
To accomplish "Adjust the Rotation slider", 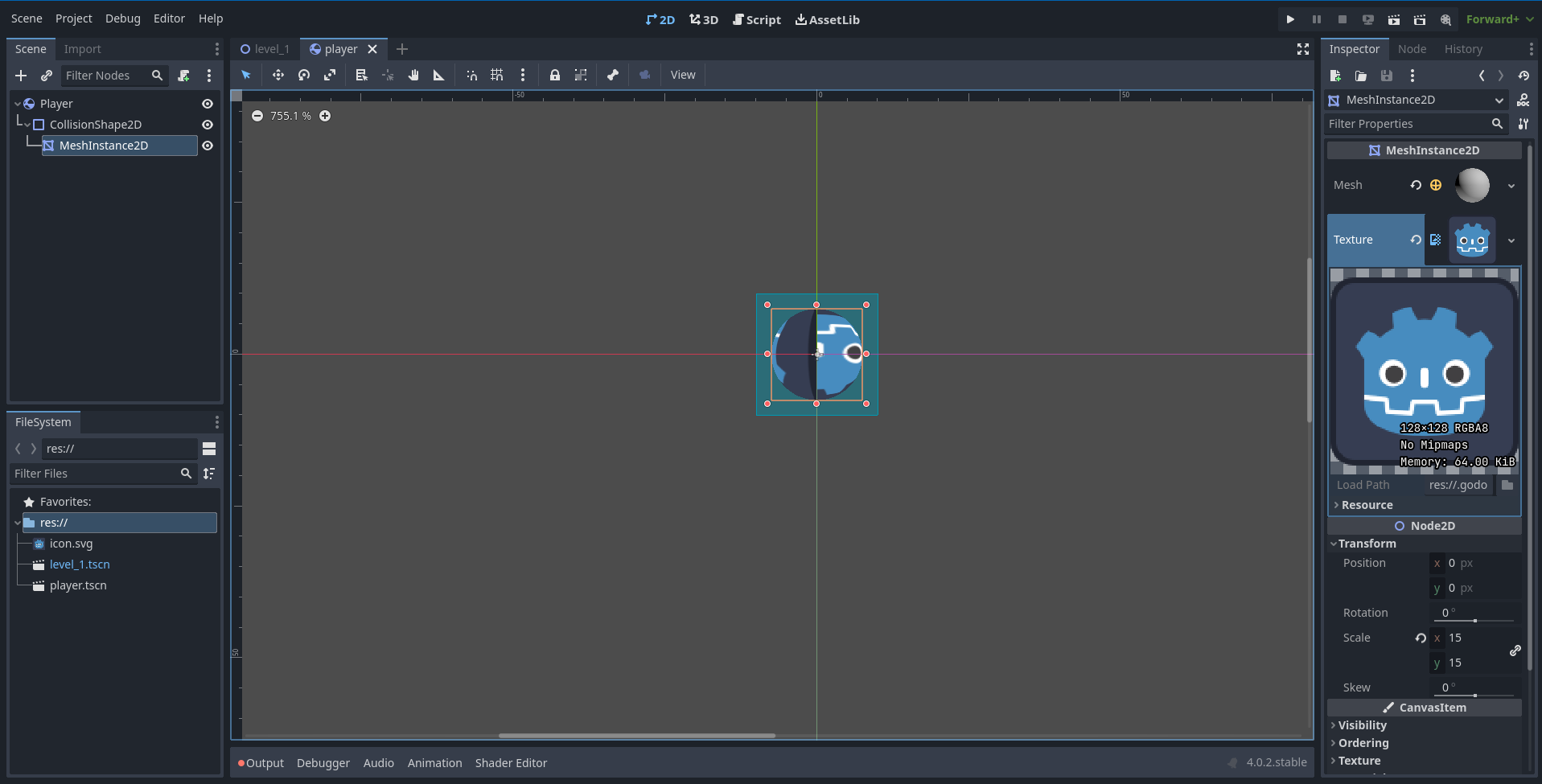I will (1474, 621).
